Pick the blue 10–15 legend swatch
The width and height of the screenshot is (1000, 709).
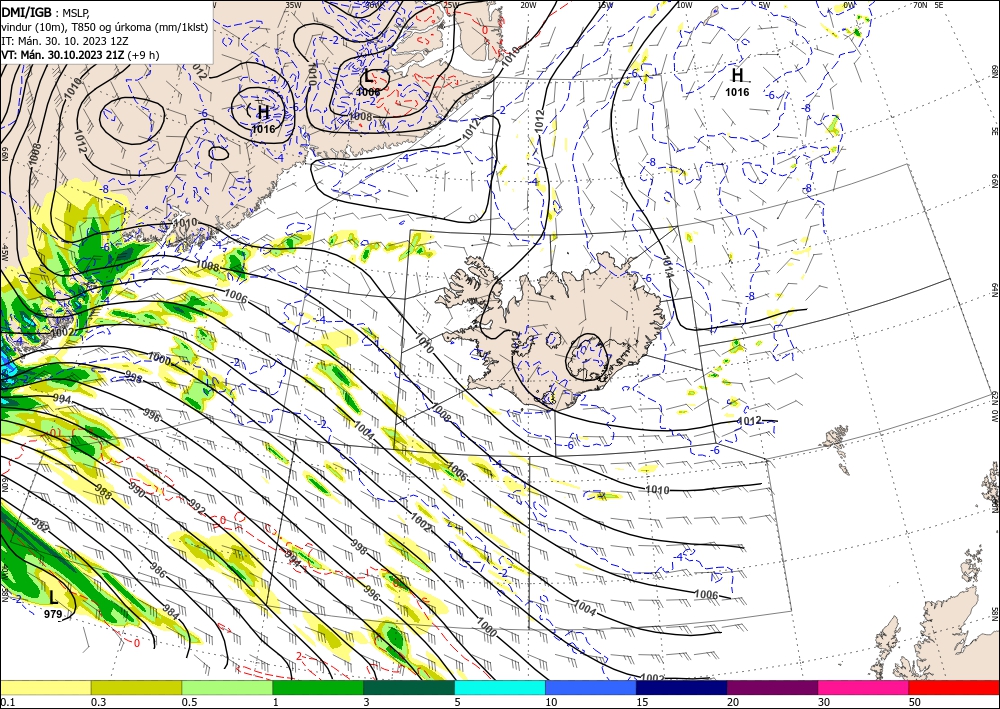(x=591, y=687)
